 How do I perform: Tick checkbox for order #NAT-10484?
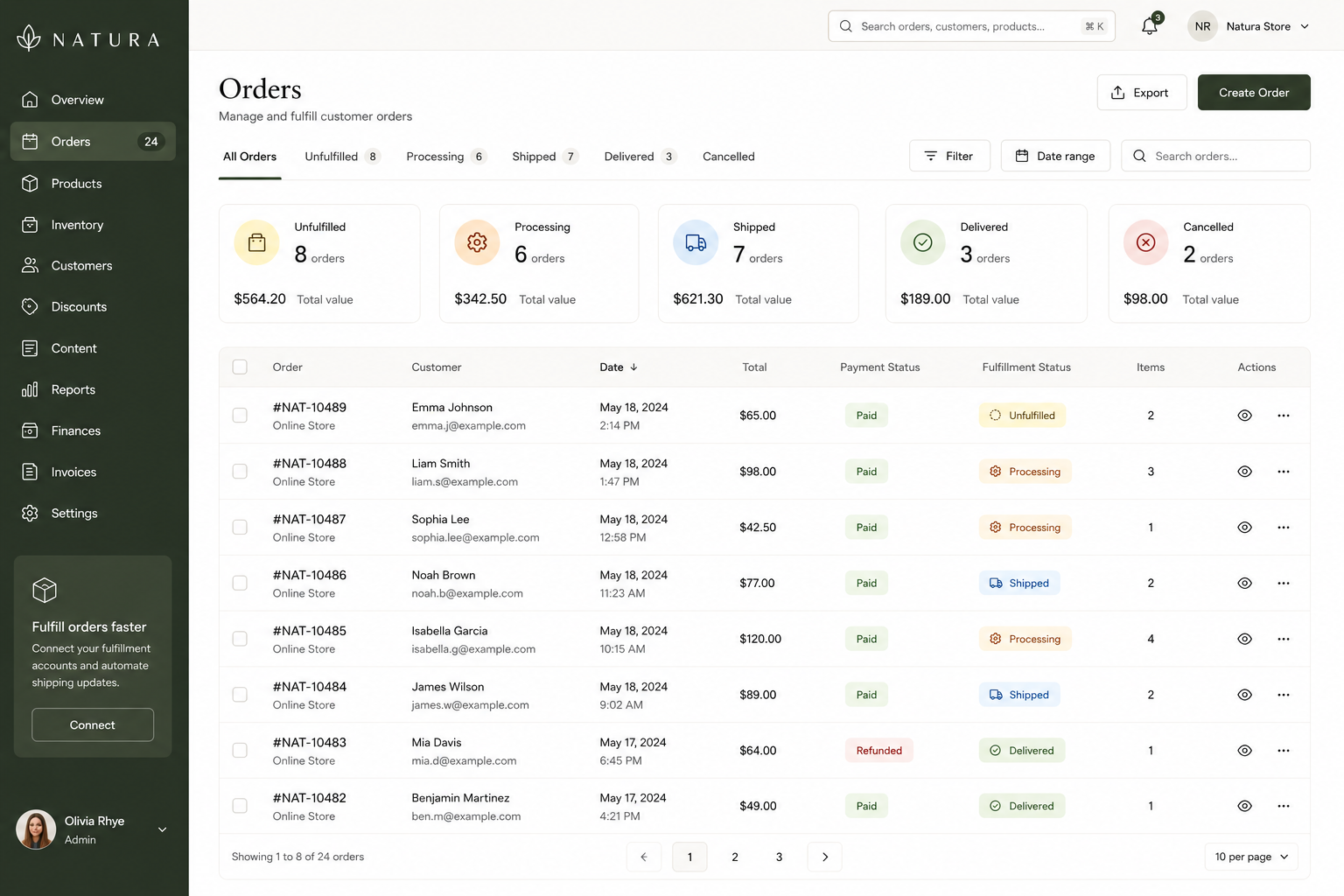[240, 695]
